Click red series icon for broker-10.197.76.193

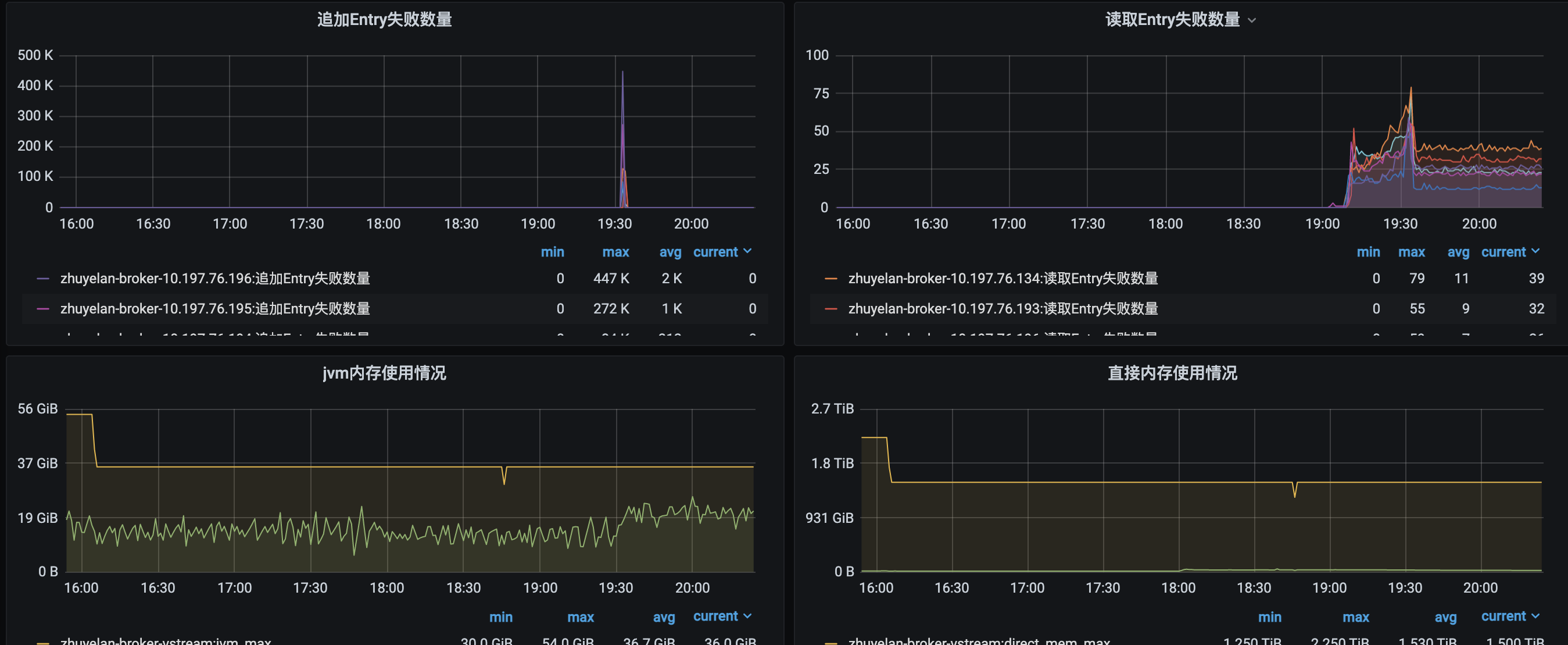tap(830, 309)
